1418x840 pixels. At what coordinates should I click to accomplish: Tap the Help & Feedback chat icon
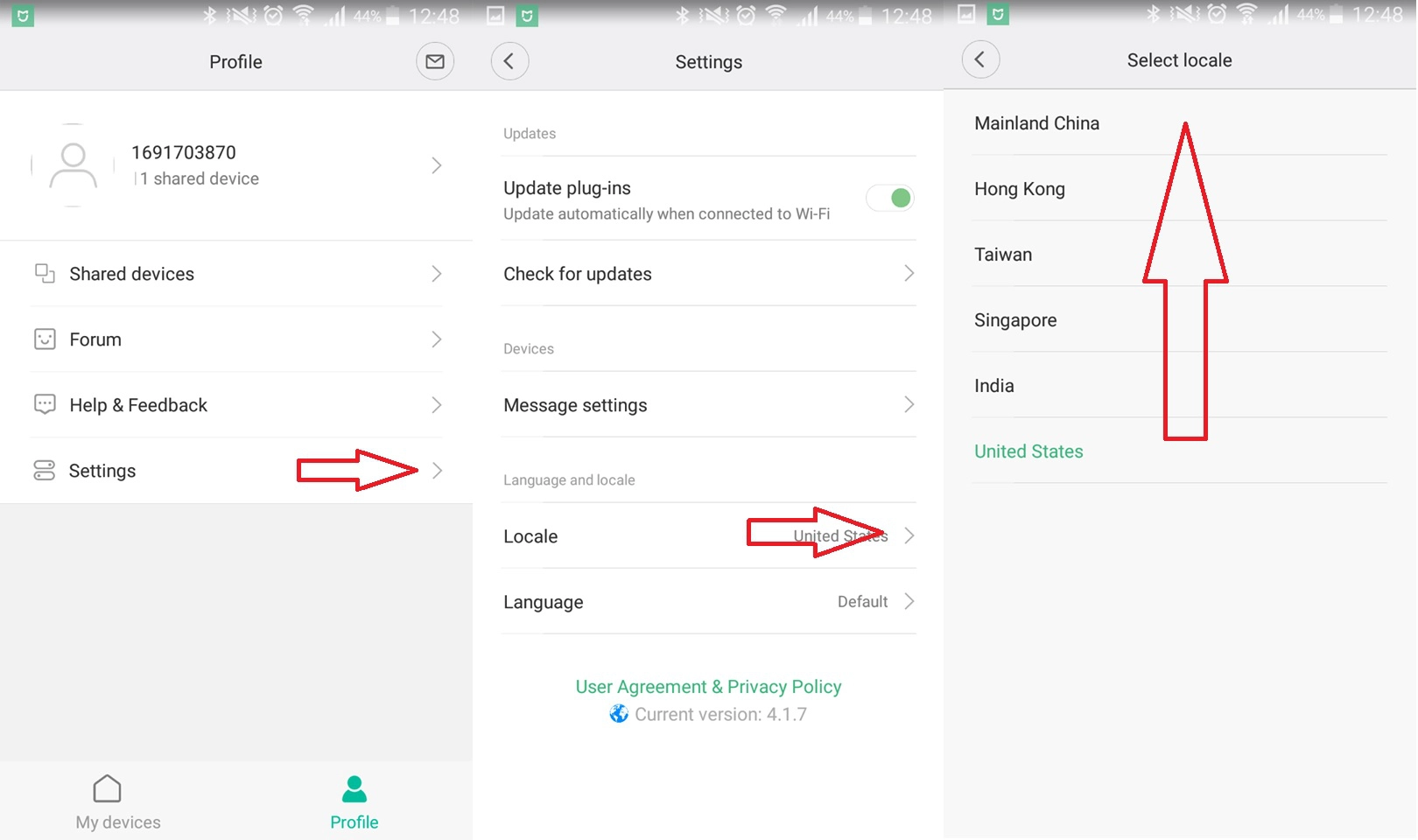coord(45,404)
